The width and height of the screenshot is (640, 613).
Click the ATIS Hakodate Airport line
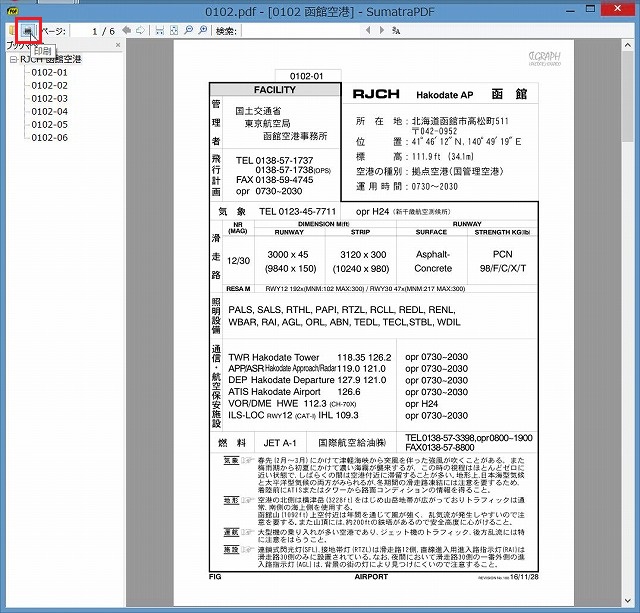click(x=294, y=392)
